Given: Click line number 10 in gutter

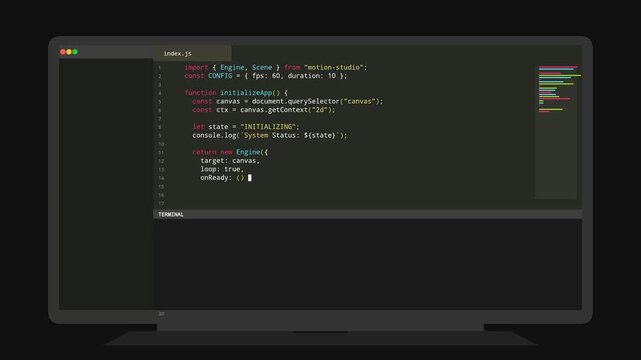Looking at the screenshot, I should pyautogui.click(x=161, y=144).
